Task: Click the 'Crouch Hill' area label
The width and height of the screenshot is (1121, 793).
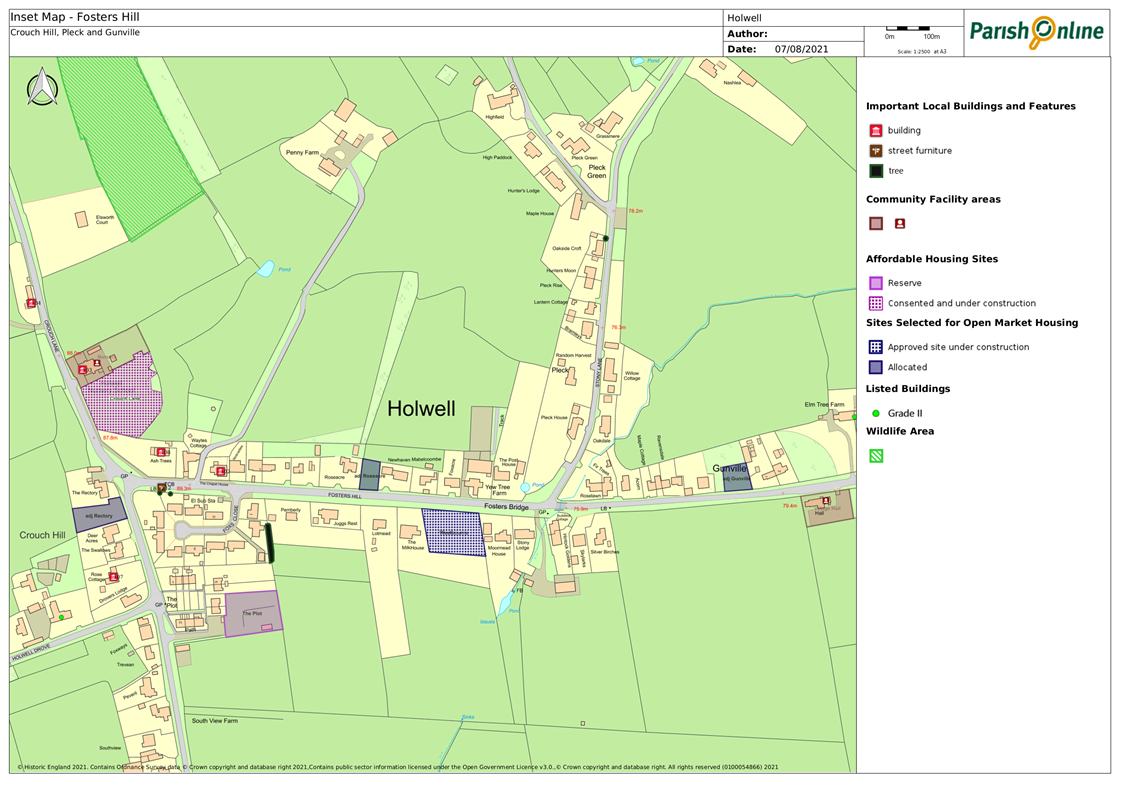Action: (42, 535)
